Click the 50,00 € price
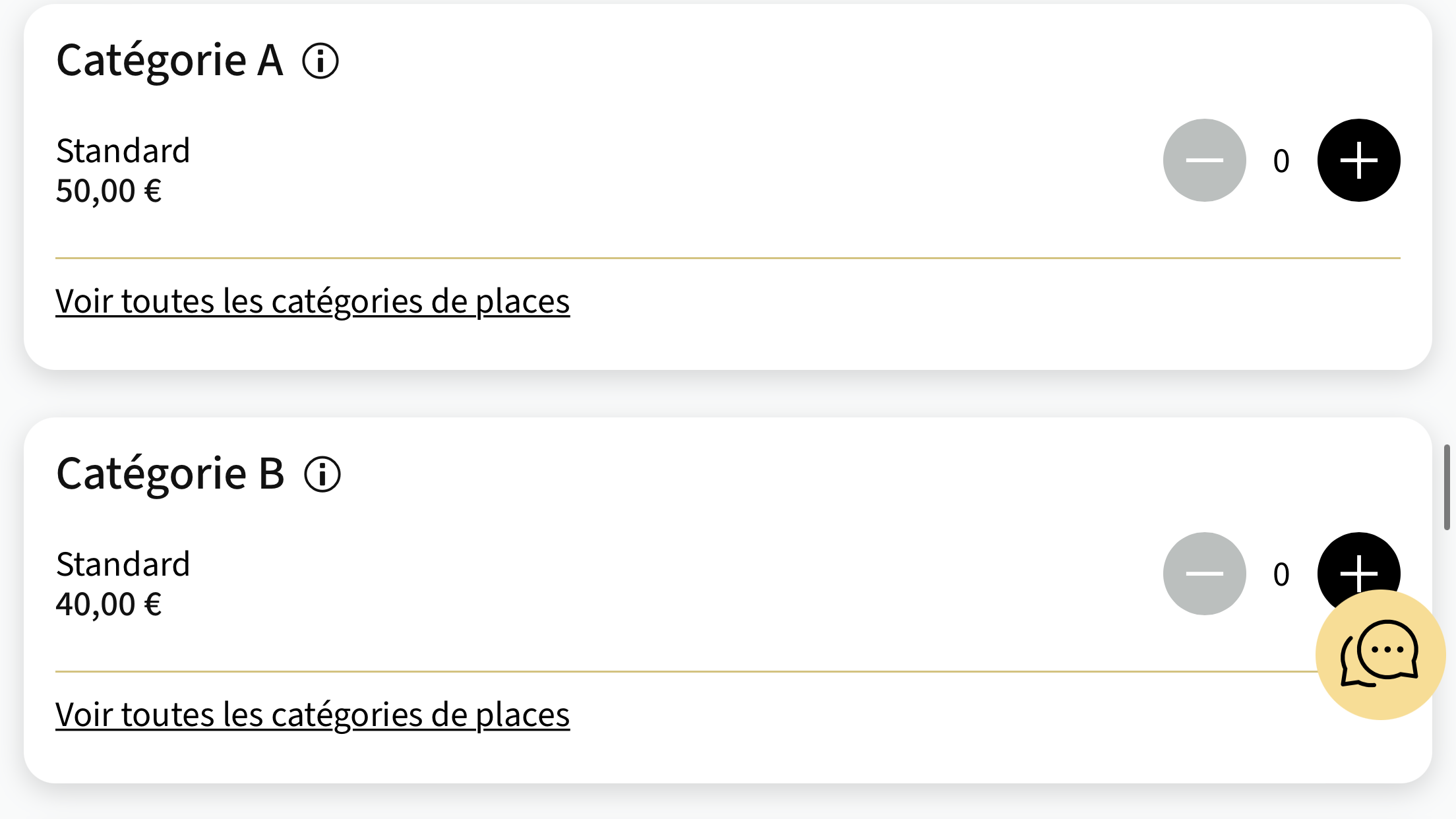 pos(109,191)
